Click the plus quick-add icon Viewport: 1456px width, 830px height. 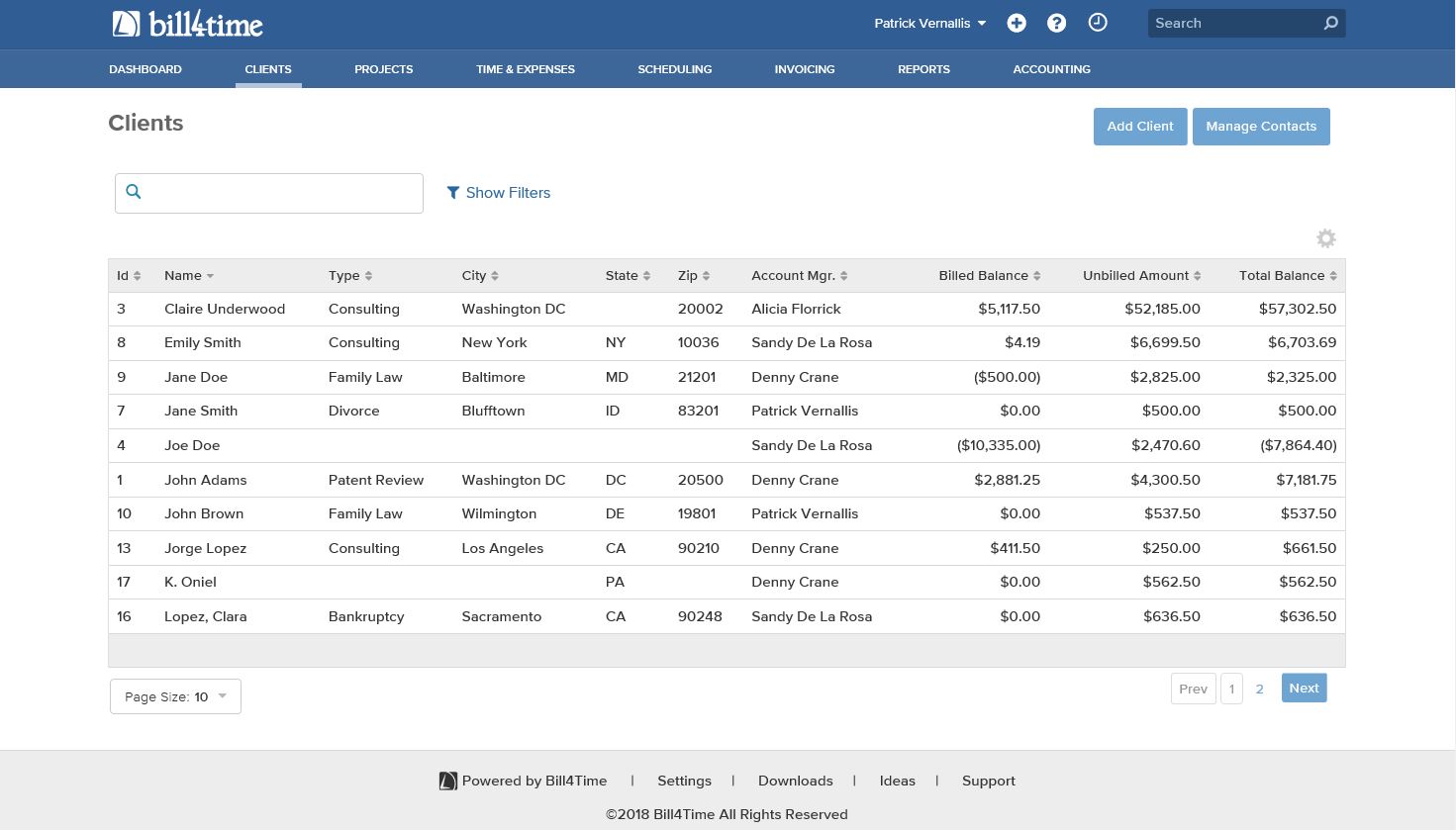click(1017, 23)
